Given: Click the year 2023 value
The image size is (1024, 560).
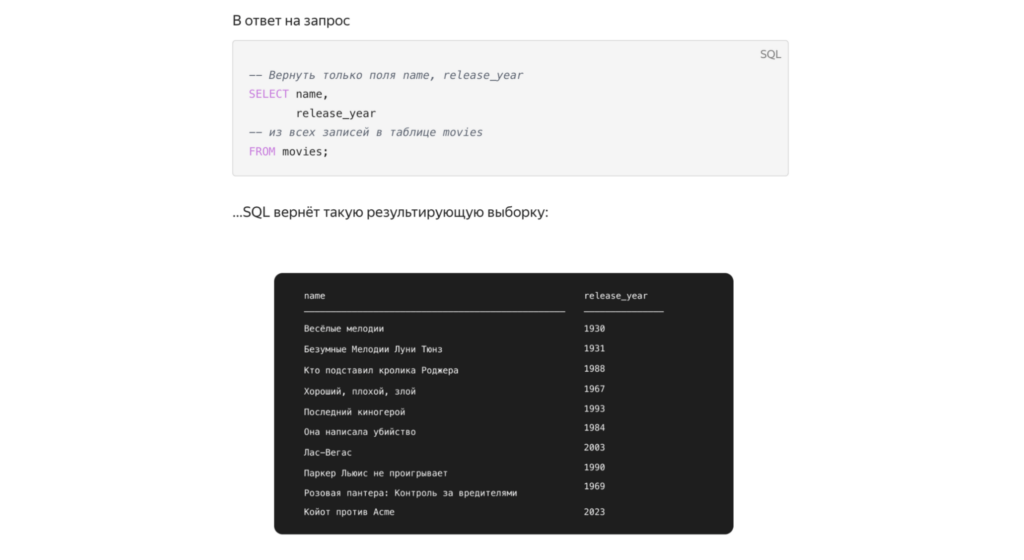Looking at the screenshot, I should tap(594, 512).
